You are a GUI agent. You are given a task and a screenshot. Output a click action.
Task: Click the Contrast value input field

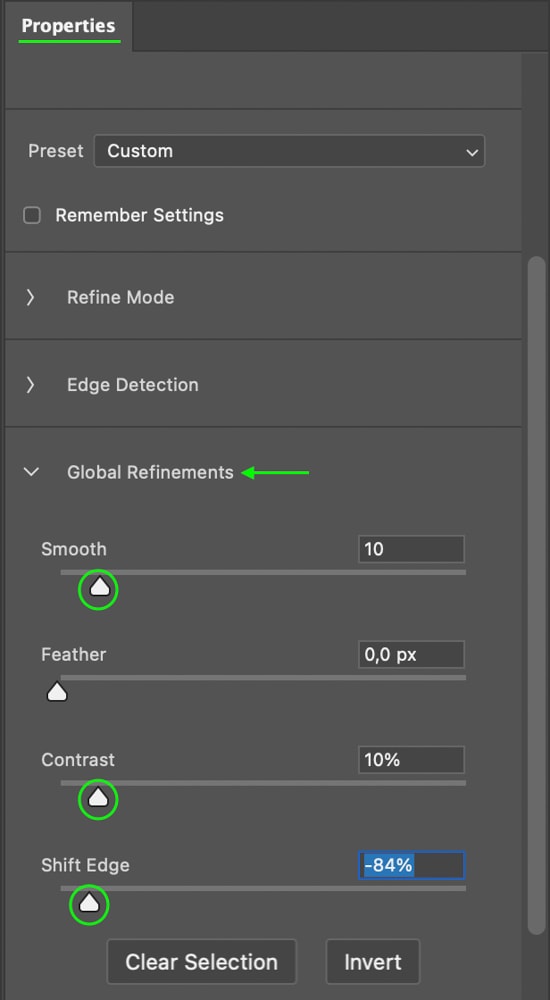(412, 760)
